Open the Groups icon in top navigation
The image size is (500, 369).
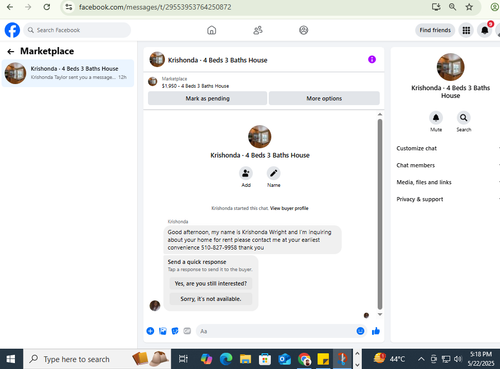[x=304, y=30]
